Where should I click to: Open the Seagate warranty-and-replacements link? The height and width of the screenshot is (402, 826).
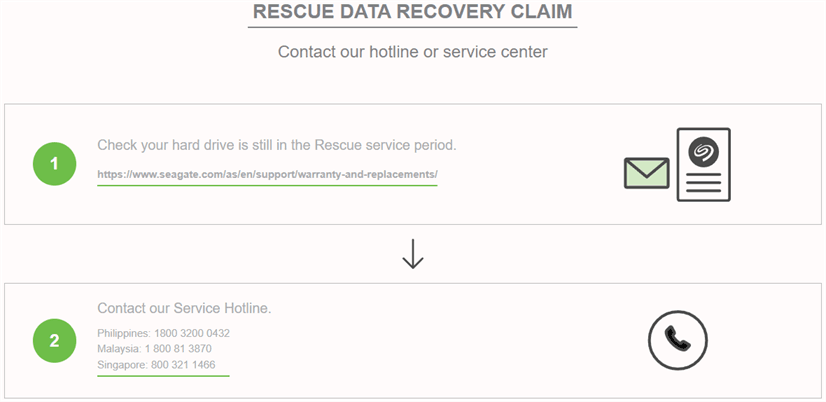point(267,174)
